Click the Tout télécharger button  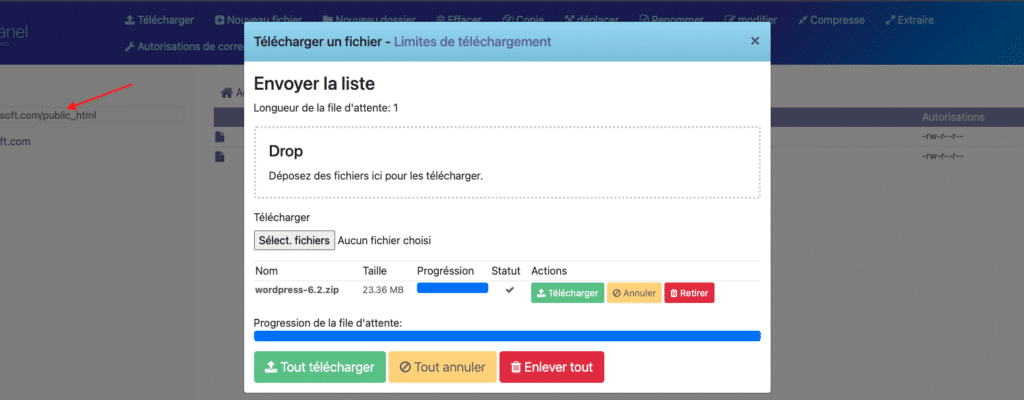pyautogui.click(x=319, y=367)
